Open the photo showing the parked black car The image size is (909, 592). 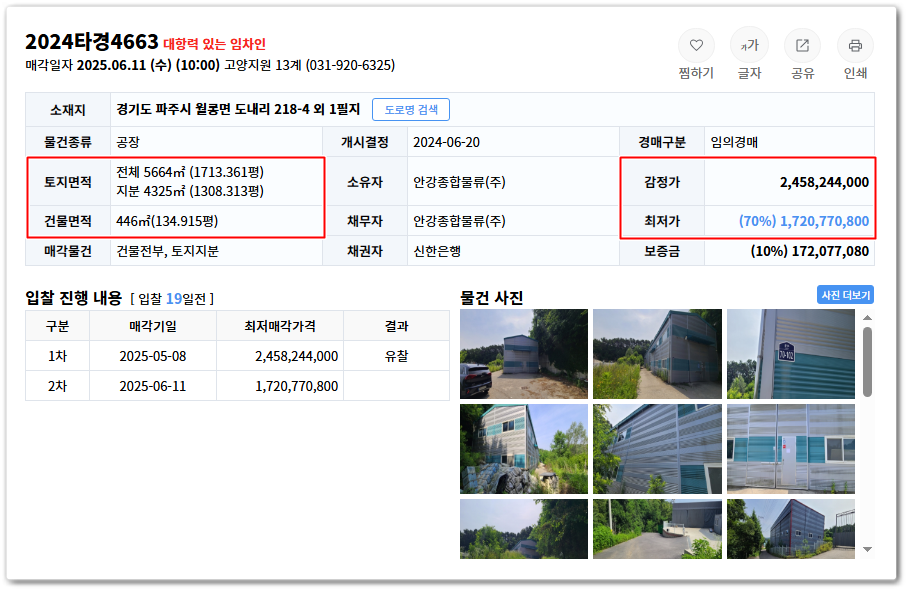(x=524, y=354)
